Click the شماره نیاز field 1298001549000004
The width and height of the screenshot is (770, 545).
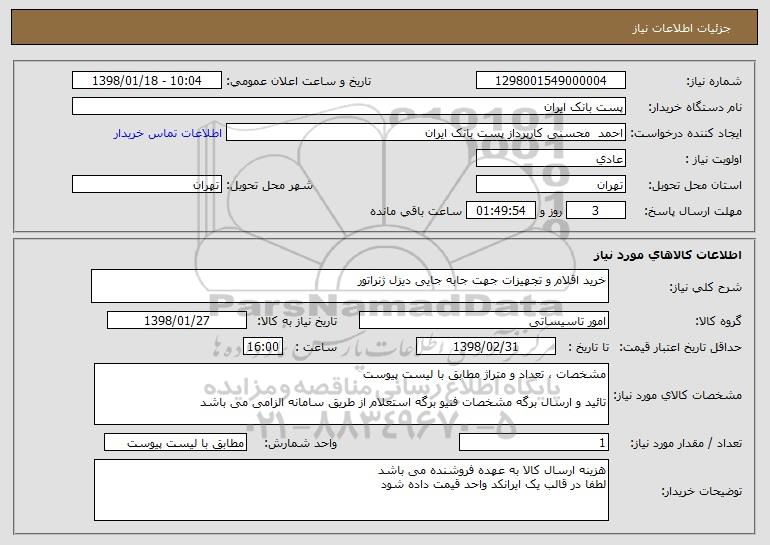tap(550, 80)
